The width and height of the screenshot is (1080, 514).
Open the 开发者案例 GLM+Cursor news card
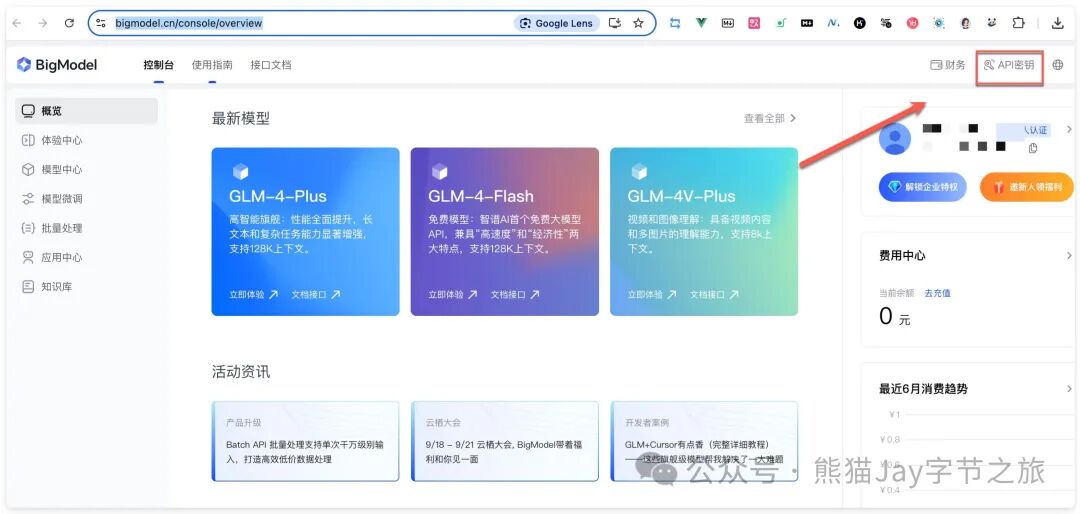[704, 441]
